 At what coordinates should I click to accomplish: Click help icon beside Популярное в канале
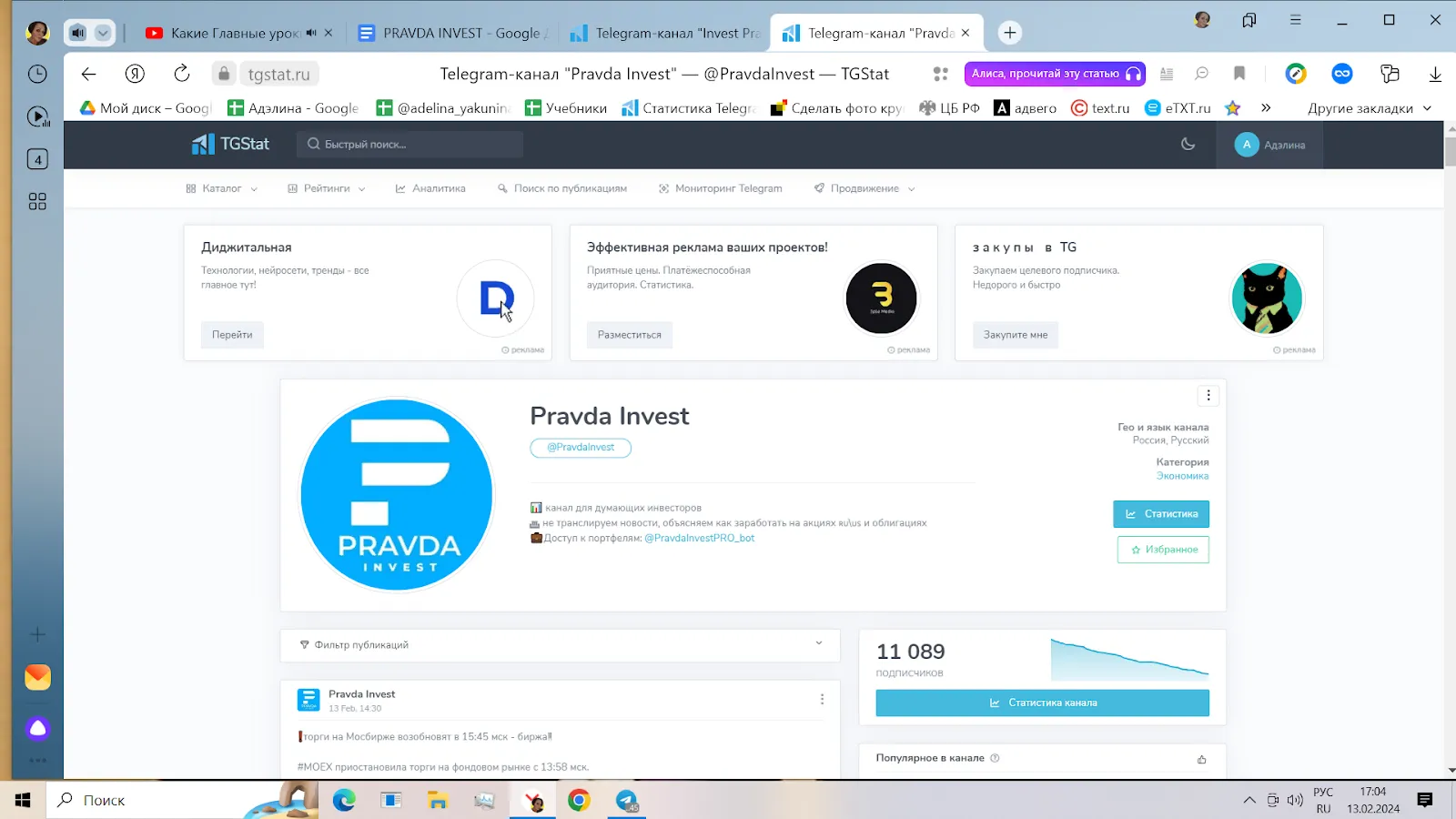point(995,758)
